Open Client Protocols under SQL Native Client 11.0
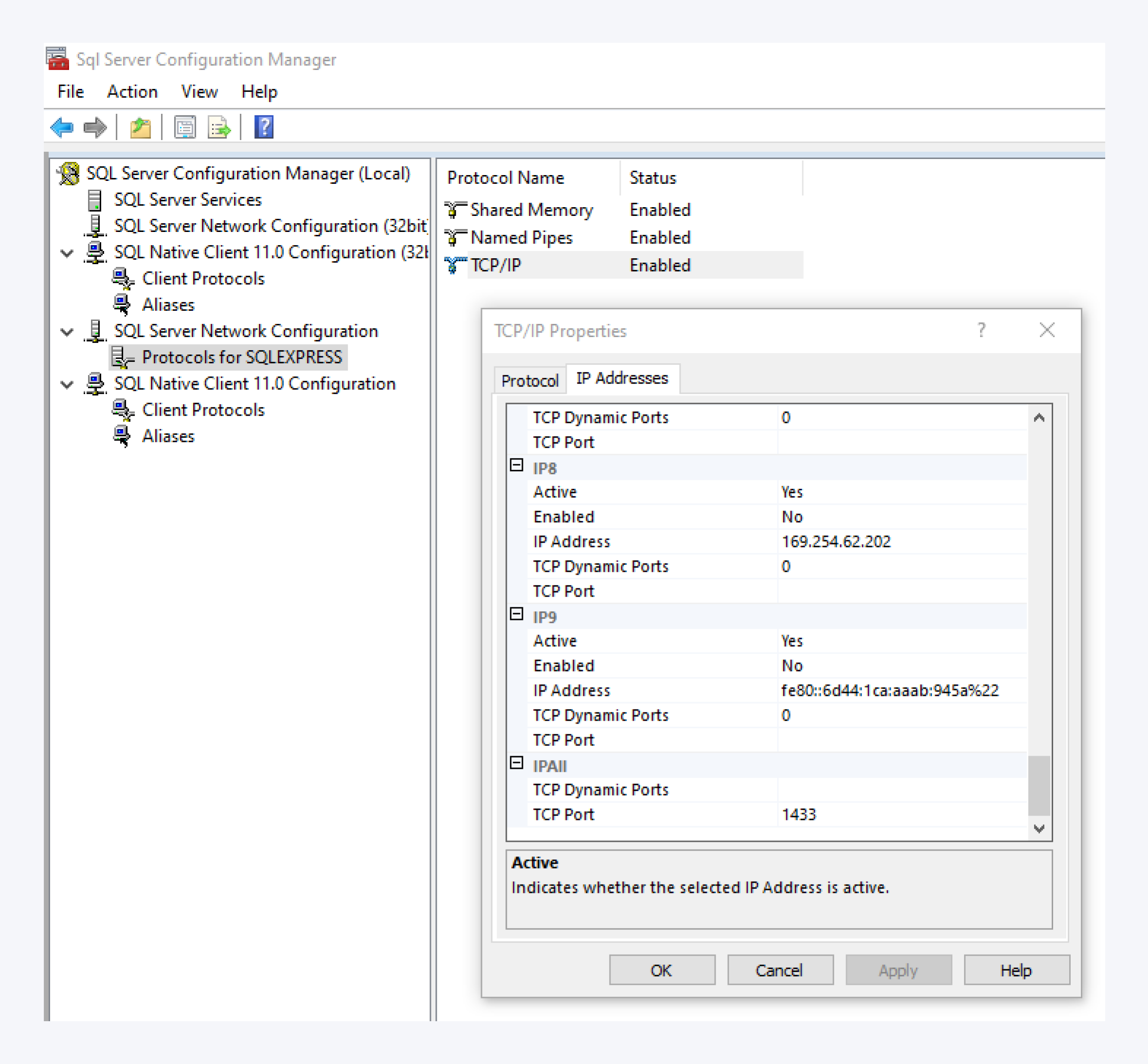The image size is (1148, 1064). coord(122,409)
